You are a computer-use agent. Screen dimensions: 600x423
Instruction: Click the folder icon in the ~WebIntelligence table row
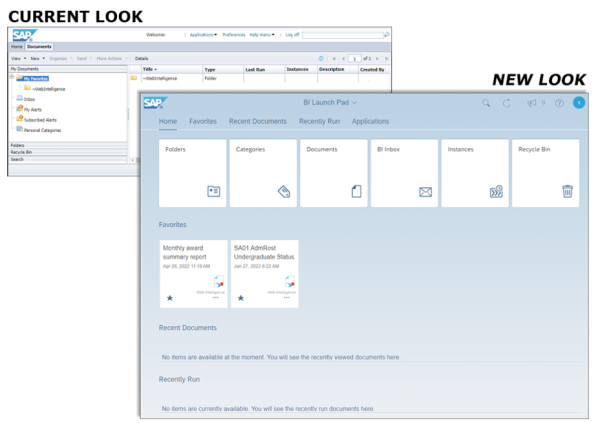134,78
